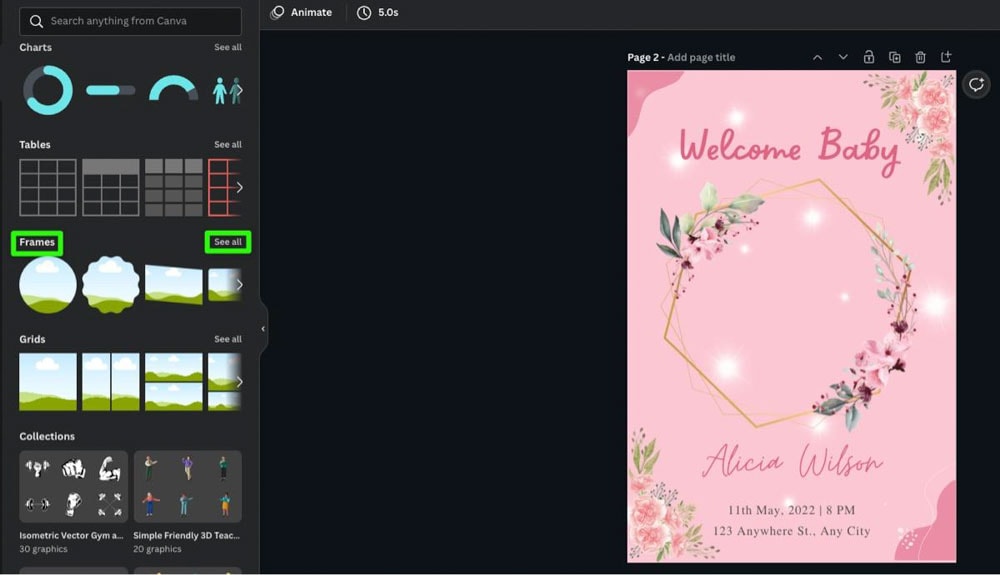
Task: Show more chart options with arrow
Action: coord(239,91)
